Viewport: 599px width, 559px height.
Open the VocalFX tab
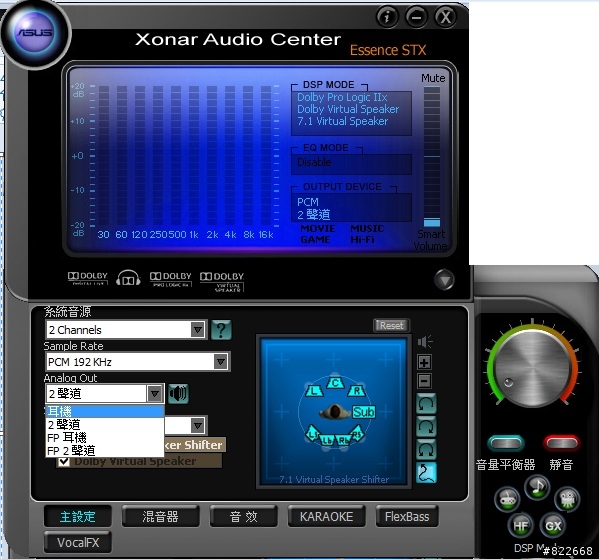(x=78, y=542)
